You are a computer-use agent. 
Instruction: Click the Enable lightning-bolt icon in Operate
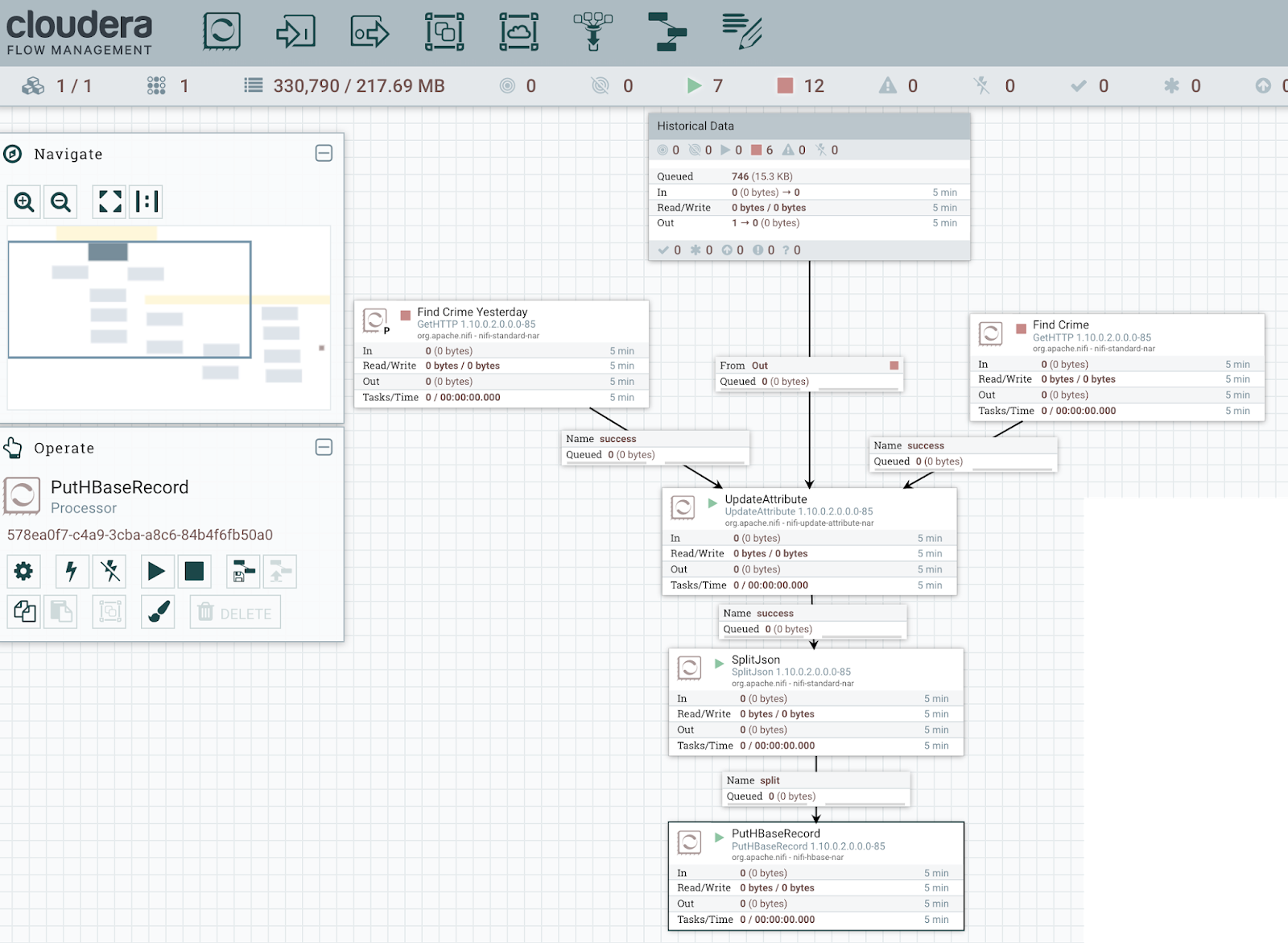click(71, 571)
